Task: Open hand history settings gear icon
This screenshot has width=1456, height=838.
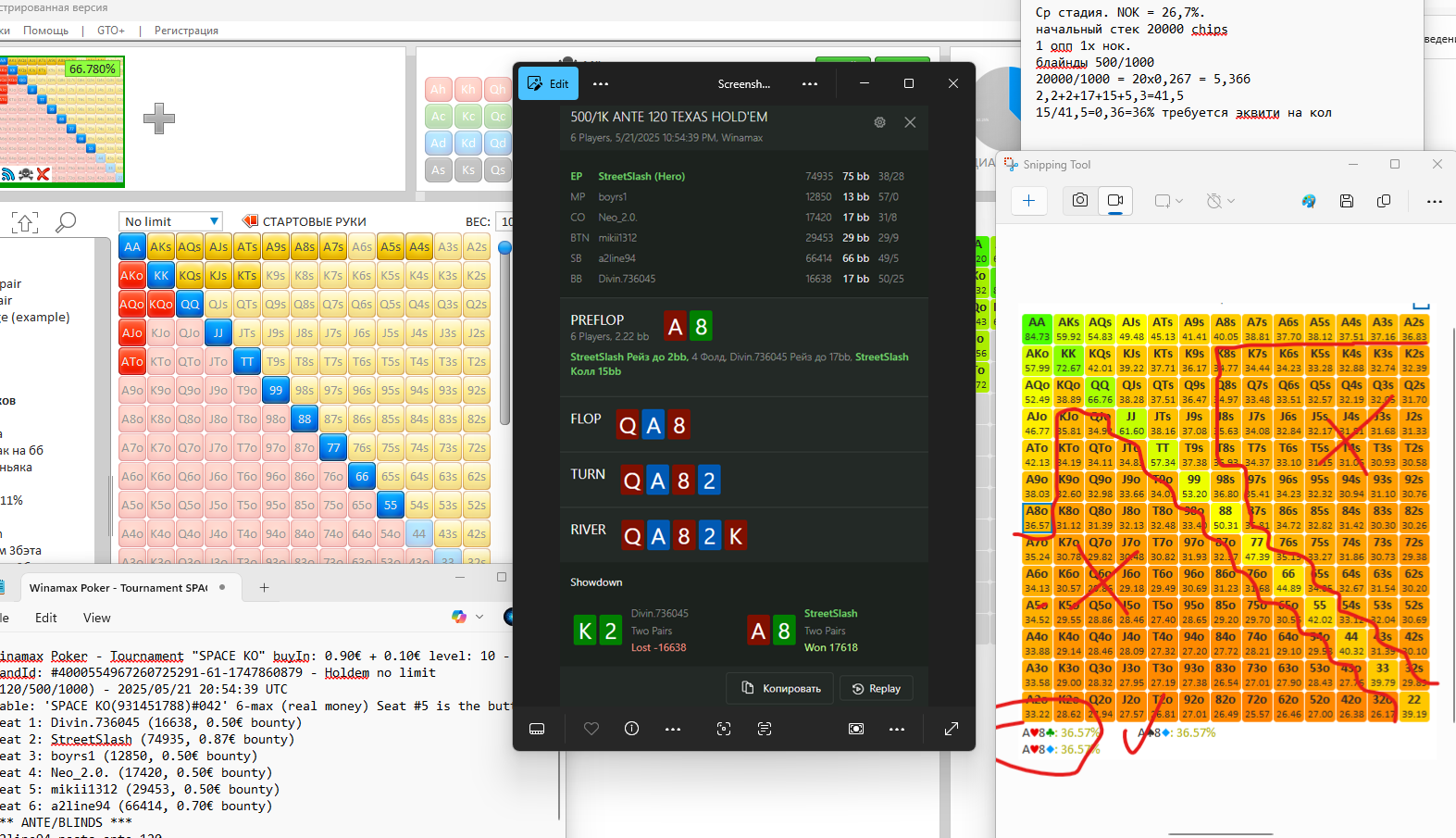Action: click(x=879, y=122)
